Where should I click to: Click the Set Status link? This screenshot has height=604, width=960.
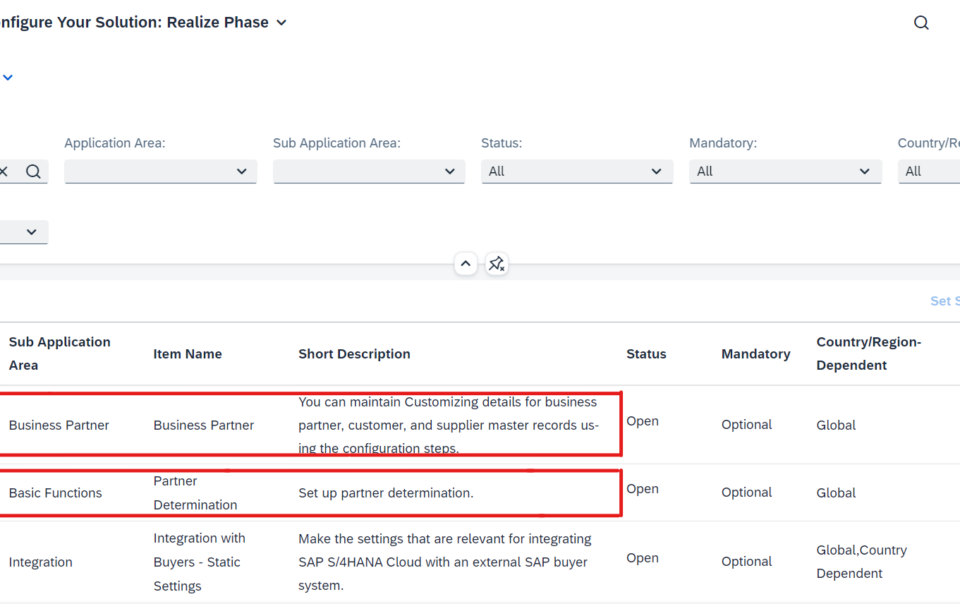(945, 301)
